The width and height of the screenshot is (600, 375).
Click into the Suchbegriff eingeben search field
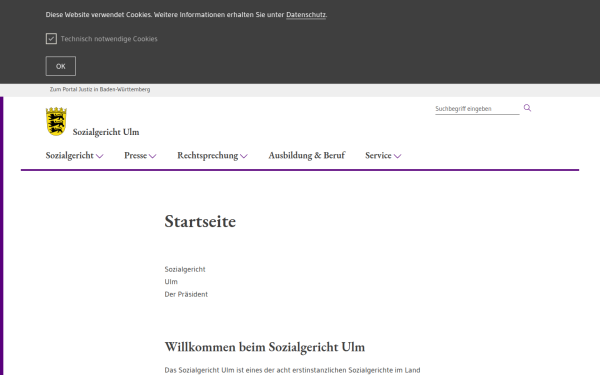[477, 109]
